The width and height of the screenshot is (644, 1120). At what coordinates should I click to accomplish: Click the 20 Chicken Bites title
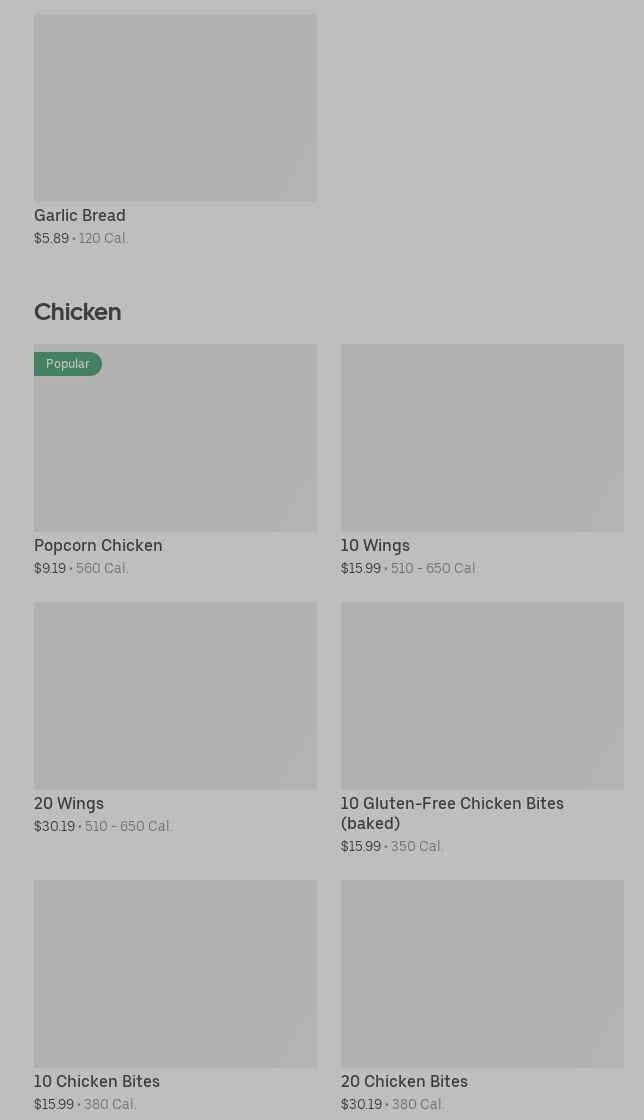tap(404, 1081)
